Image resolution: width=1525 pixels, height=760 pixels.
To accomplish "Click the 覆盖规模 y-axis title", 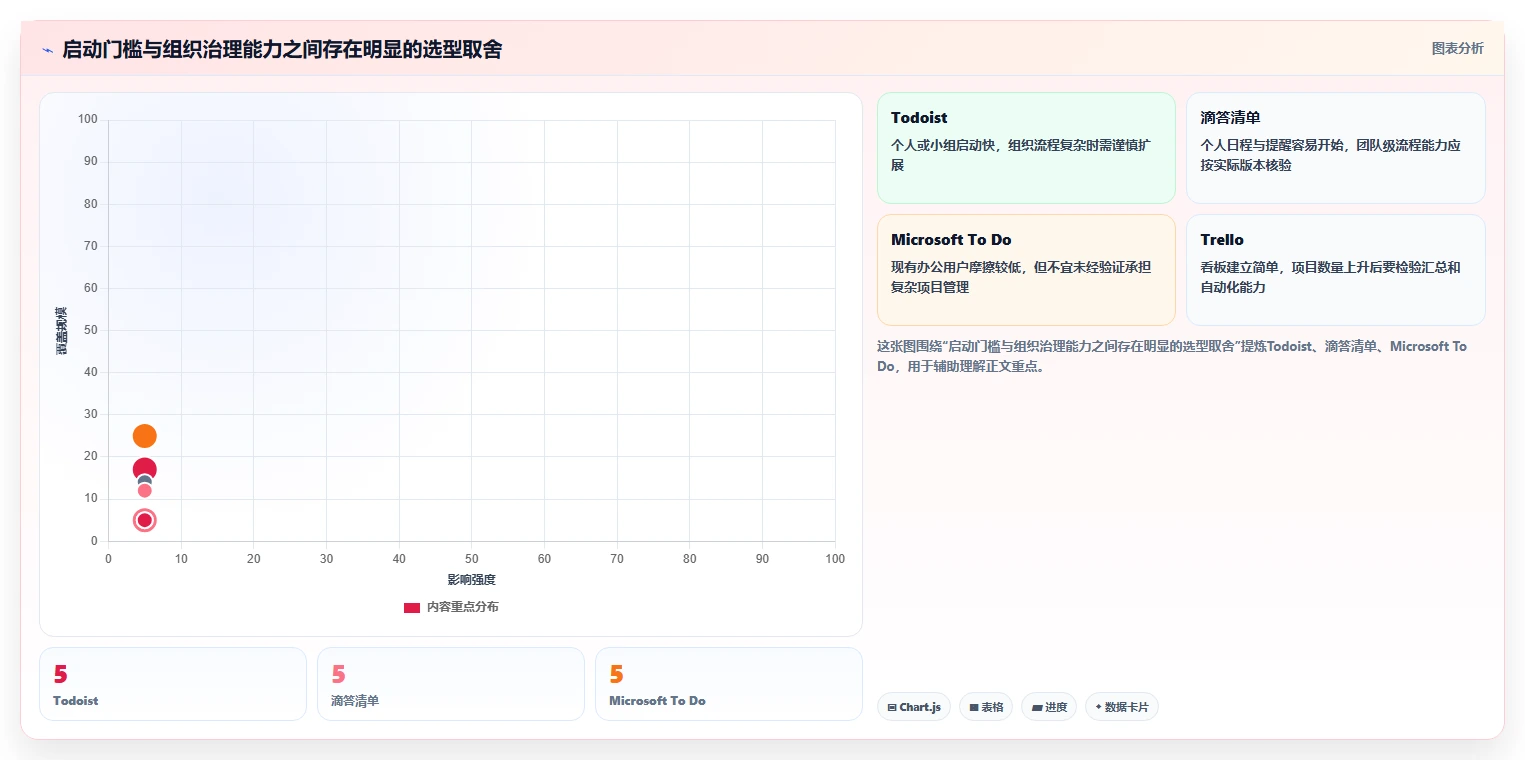I will 61,330.
